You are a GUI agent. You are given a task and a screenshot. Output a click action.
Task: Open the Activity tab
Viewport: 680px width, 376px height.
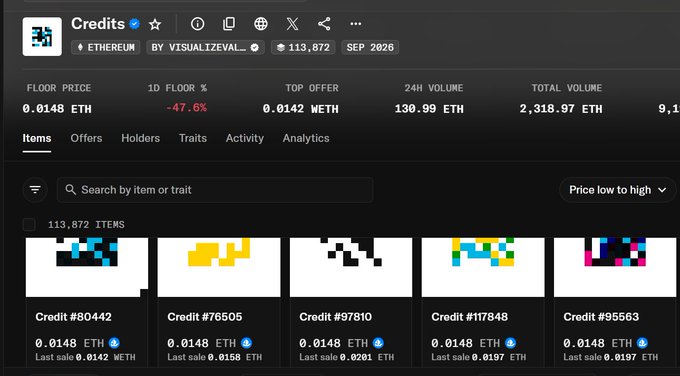[x=245, y=138]
